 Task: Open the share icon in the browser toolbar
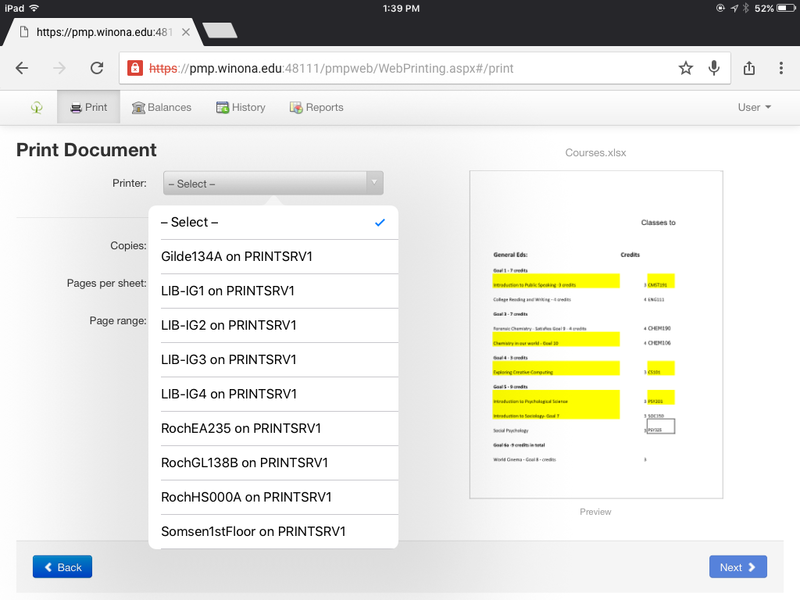point(749,68)
